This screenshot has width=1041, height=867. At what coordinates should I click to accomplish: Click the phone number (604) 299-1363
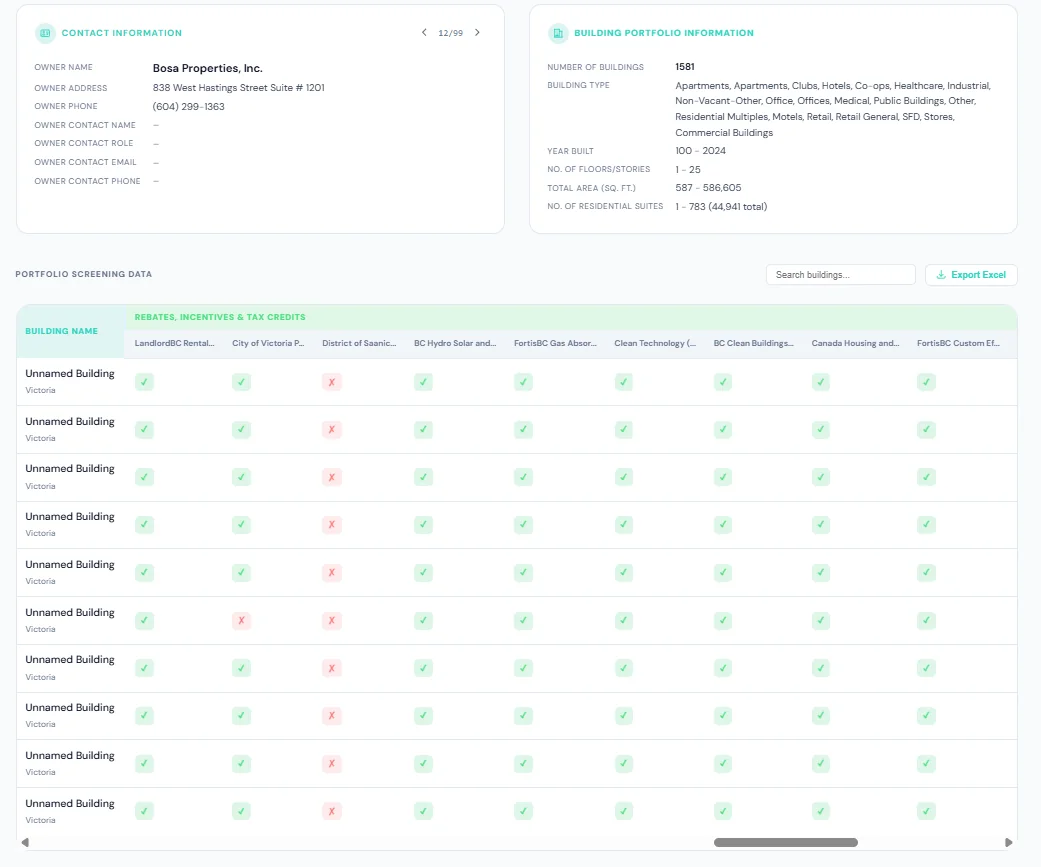[189, 106]
